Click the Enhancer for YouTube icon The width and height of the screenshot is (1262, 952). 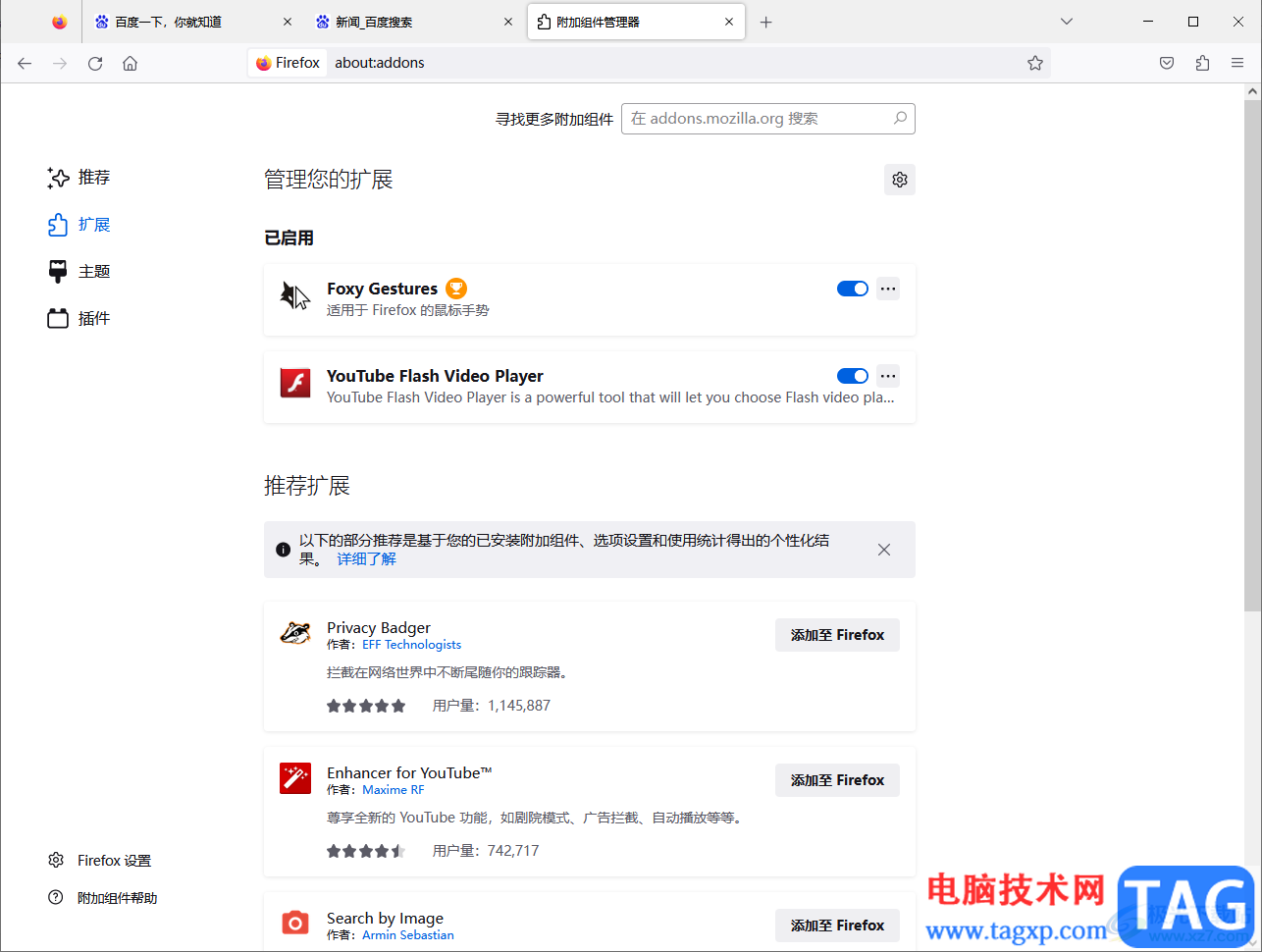tap(295, 778)
